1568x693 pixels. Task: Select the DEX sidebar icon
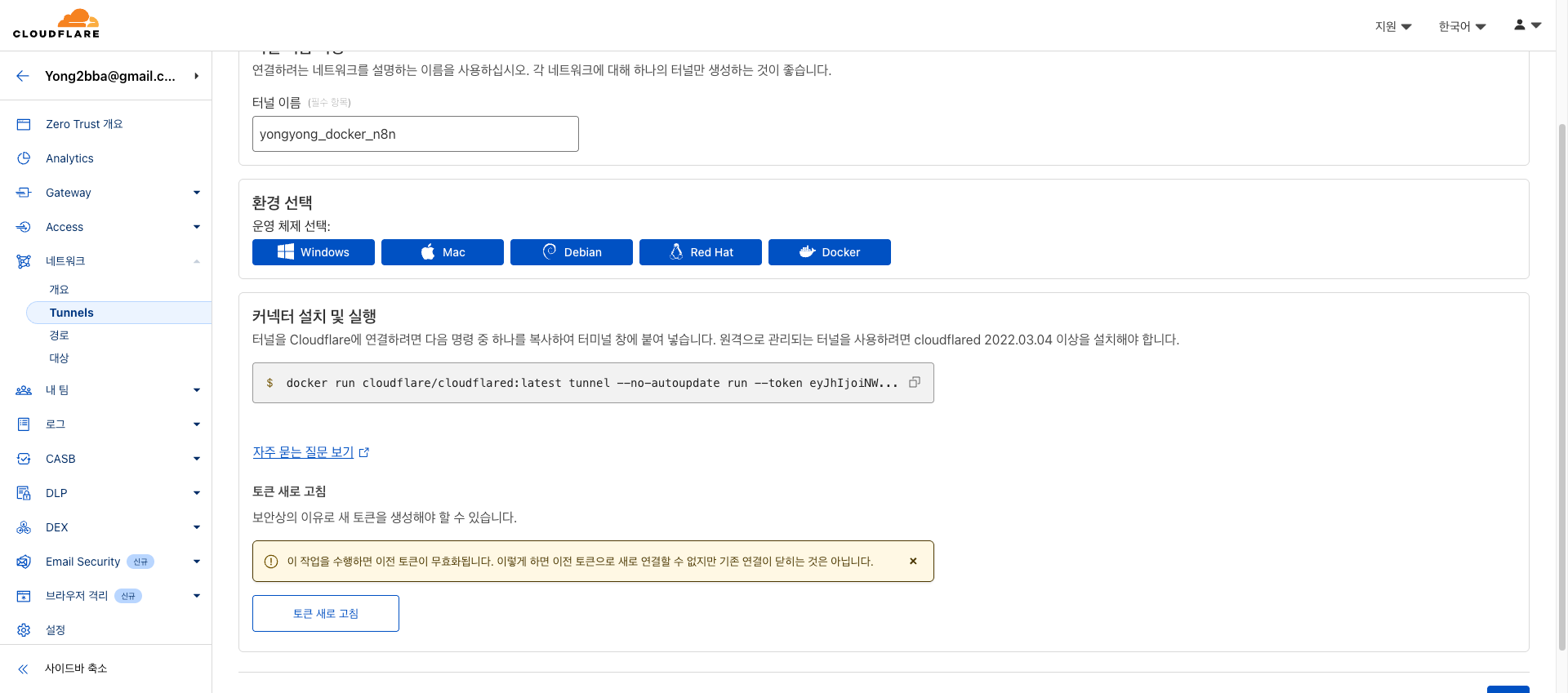tap(24, 527)
